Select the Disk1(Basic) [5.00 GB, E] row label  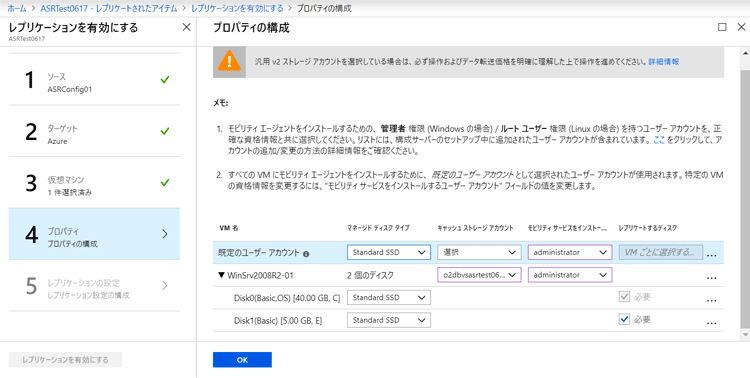click(278, 321)
